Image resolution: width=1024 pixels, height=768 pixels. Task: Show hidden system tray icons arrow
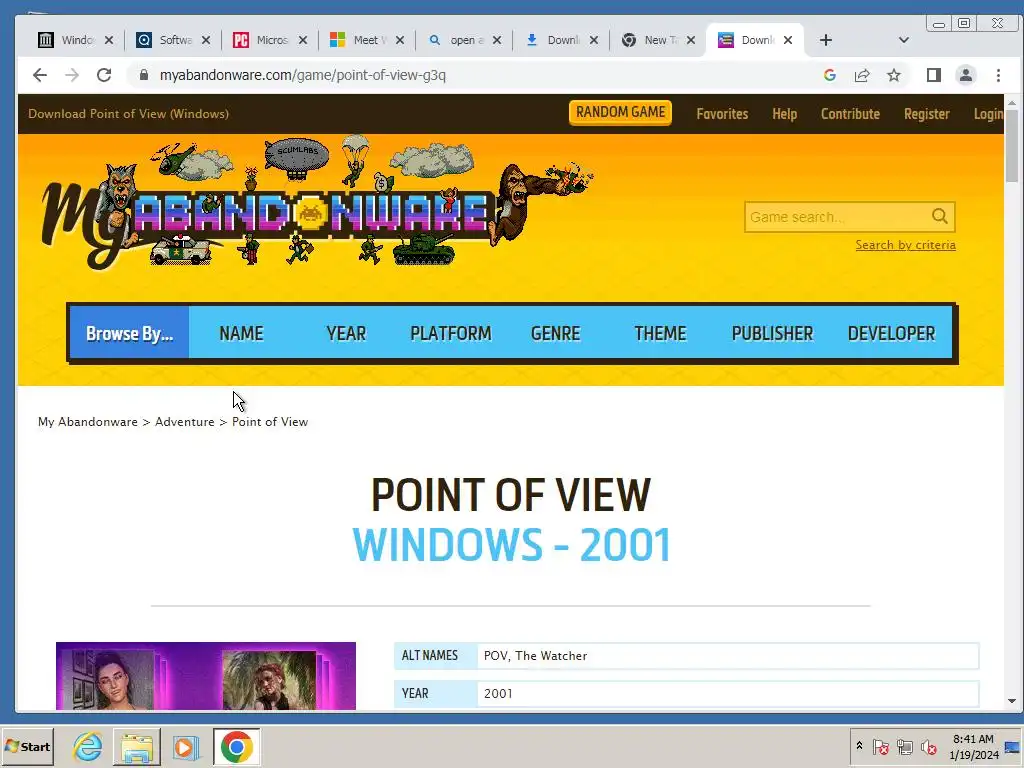859,746
